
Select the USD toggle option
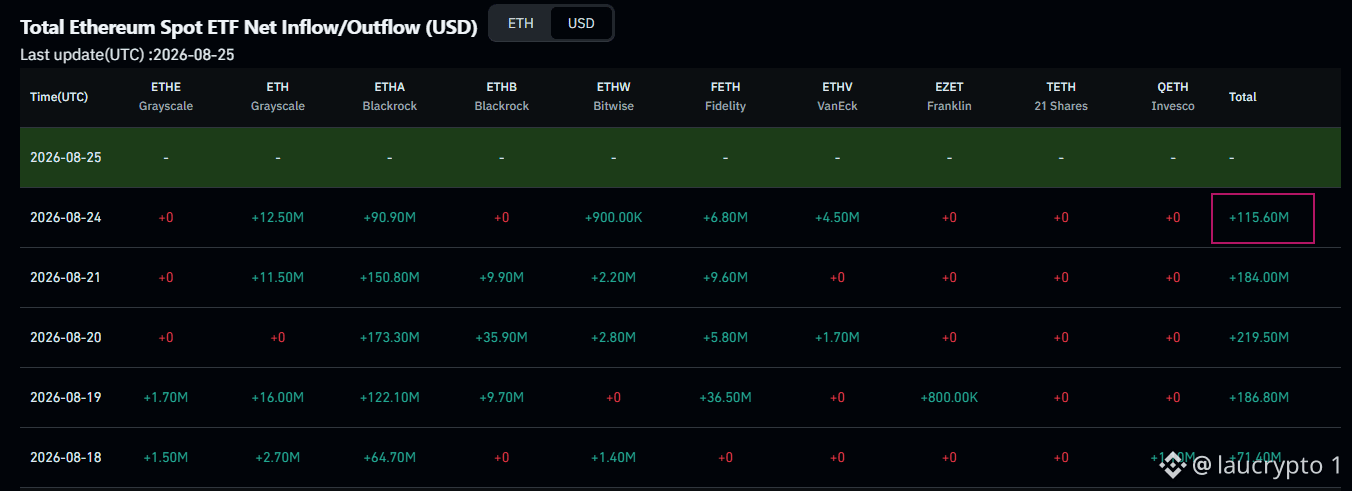click(x=581, y=23)
